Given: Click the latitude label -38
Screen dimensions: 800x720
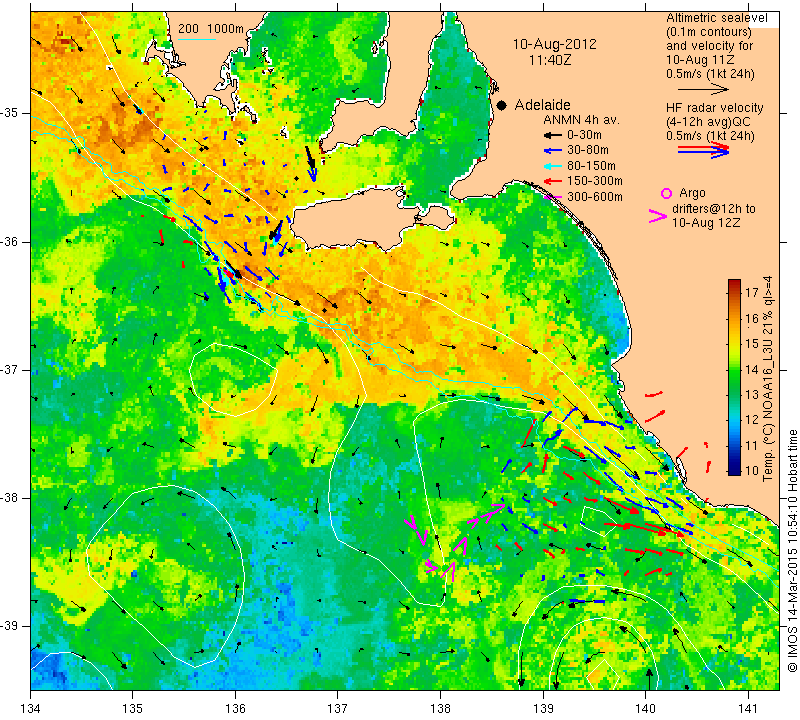Looking at the screenshot, I should click(9, 497).
